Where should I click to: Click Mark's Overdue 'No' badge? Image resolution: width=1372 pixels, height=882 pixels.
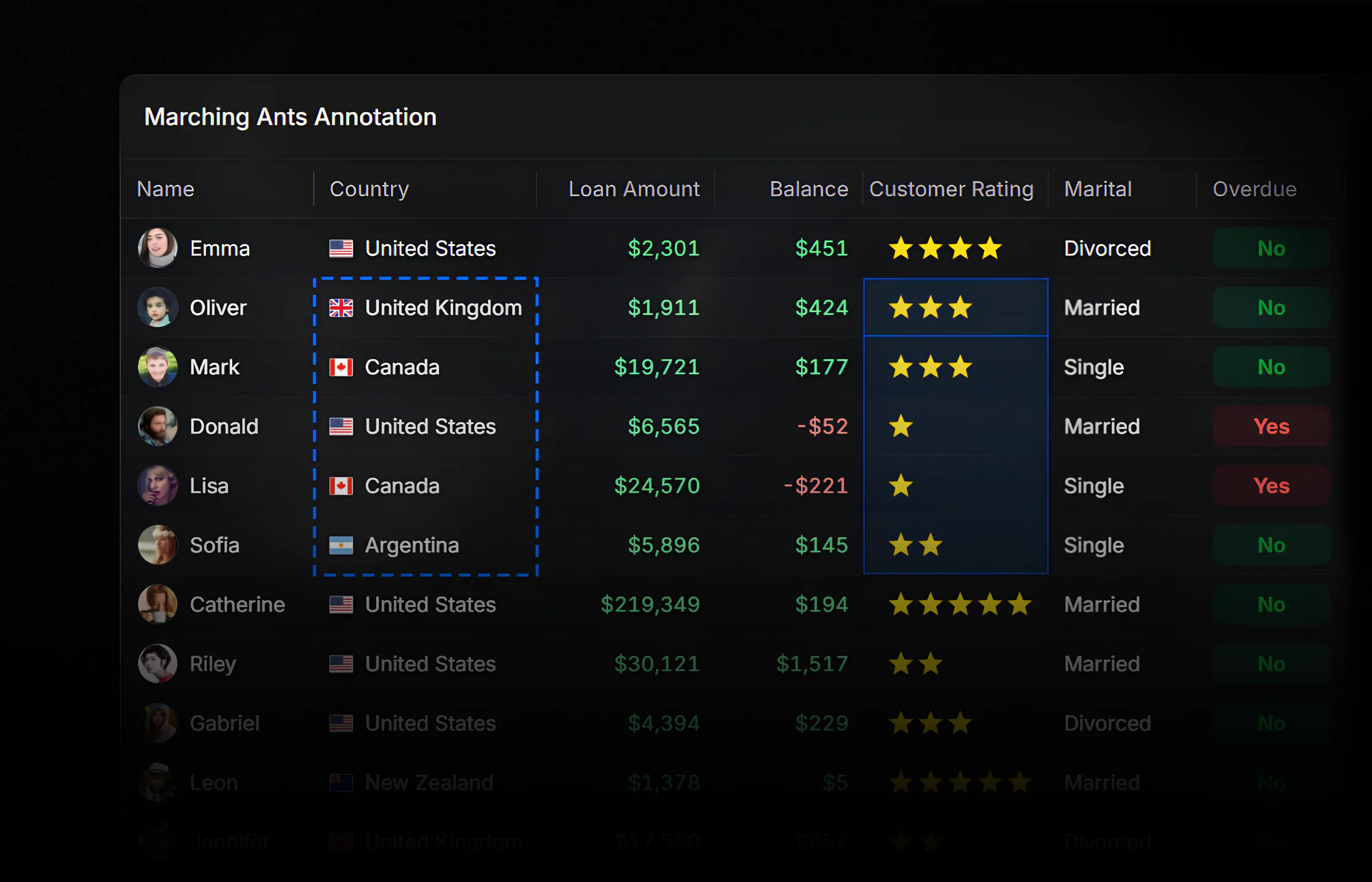1271,367
